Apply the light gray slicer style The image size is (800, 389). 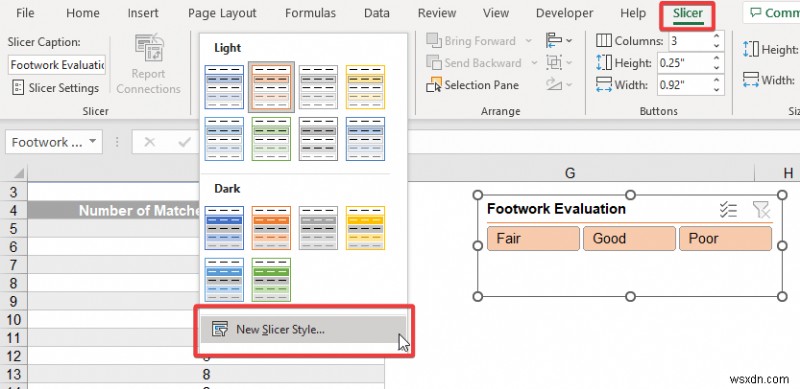click(318, 87)
